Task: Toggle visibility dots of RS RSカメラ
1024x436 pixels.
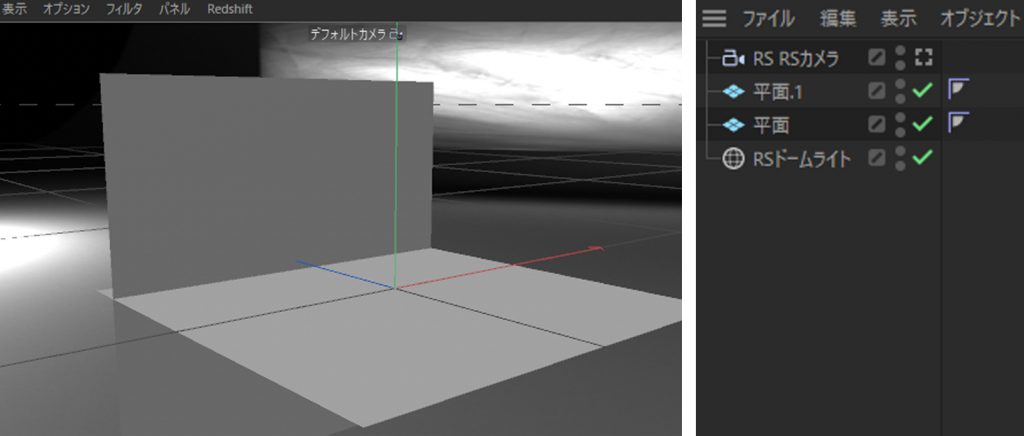Action: click(900, 58)
